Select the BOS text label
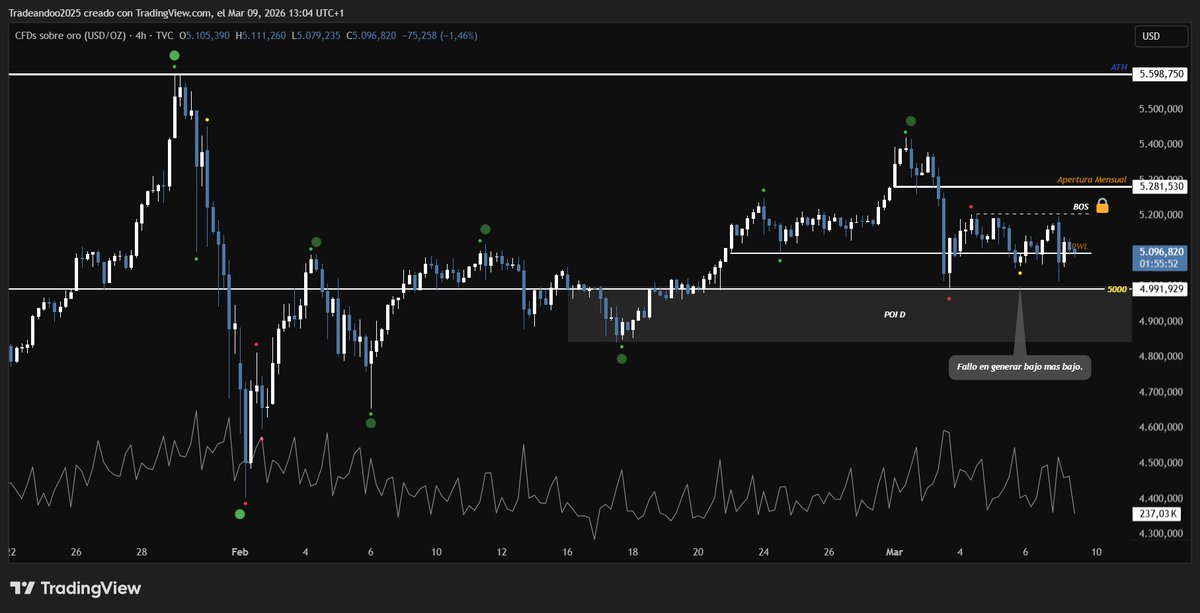The height and width of the screenshot is (613, 1200). pos(1081,206)
